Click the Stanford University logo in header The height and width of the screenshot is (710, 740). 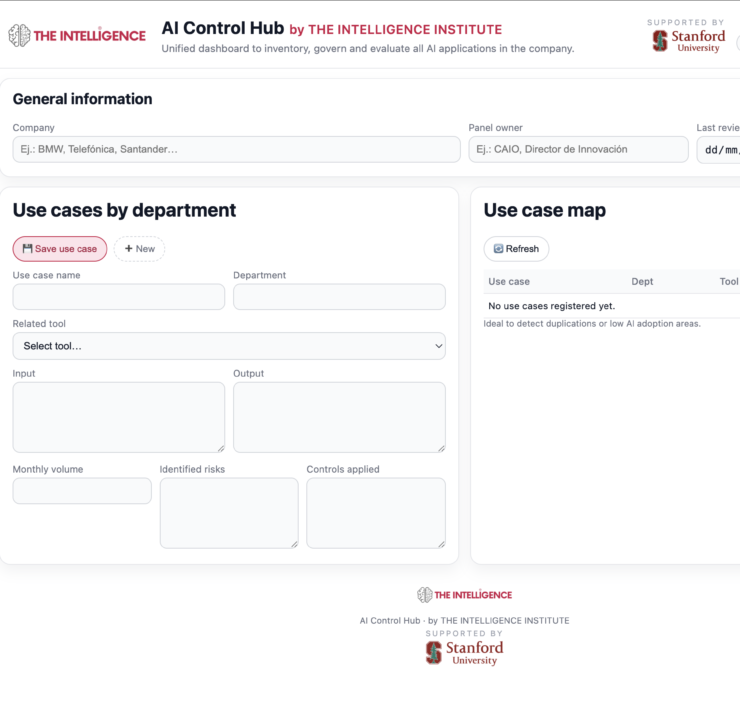click(x=688, y=41)
